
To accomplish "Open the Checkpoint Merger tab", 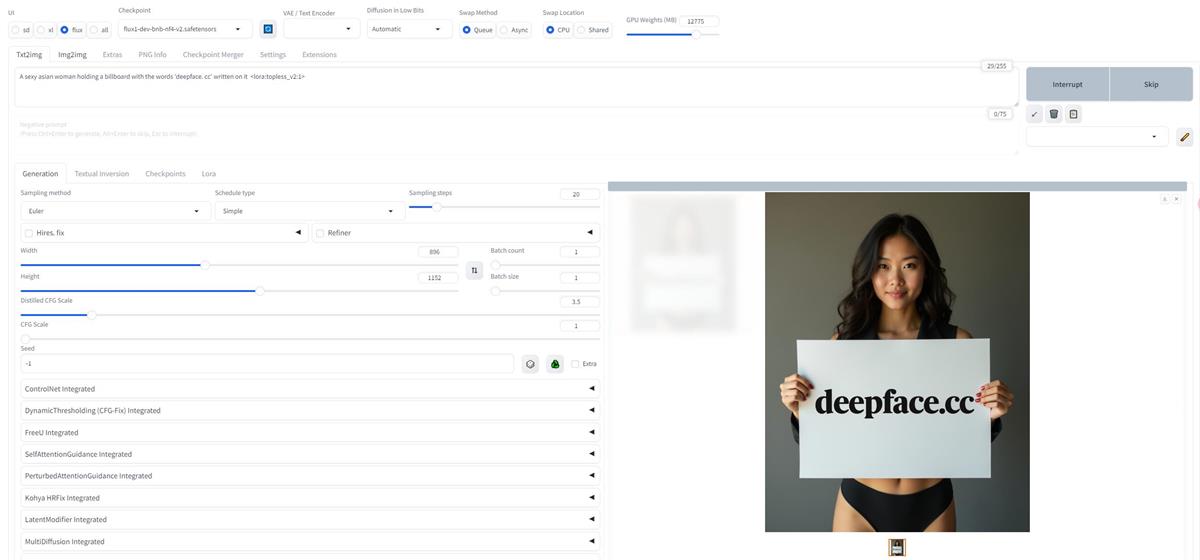I will [213, 55].
